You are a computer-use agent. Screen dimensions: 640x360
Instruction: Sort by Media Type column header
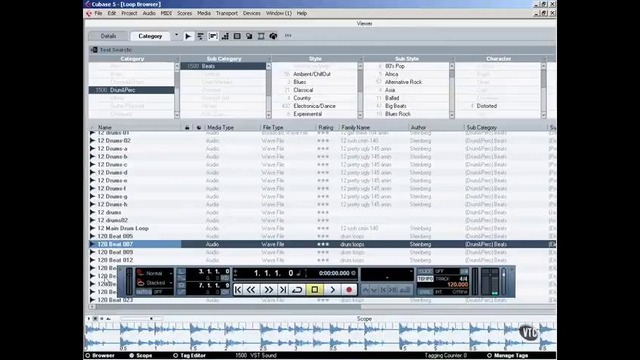point(220,128)
